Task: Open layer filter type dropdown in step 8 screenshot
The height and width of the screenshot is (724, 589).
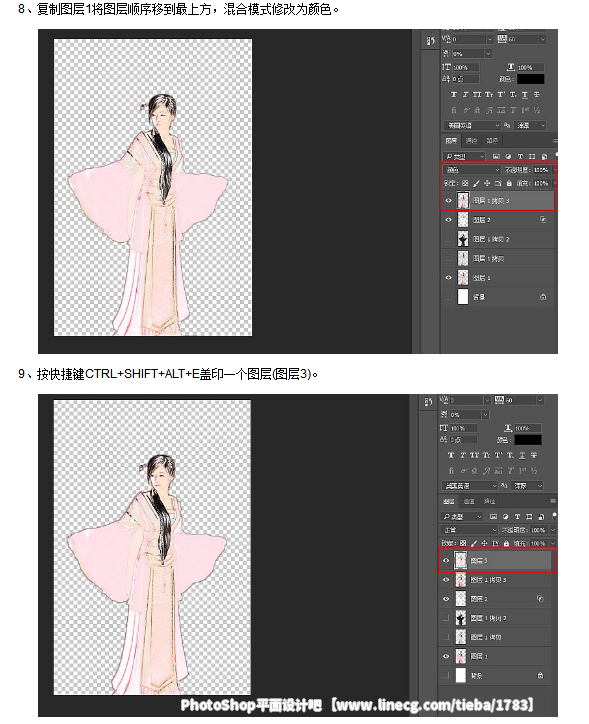Action: [464, 157]
